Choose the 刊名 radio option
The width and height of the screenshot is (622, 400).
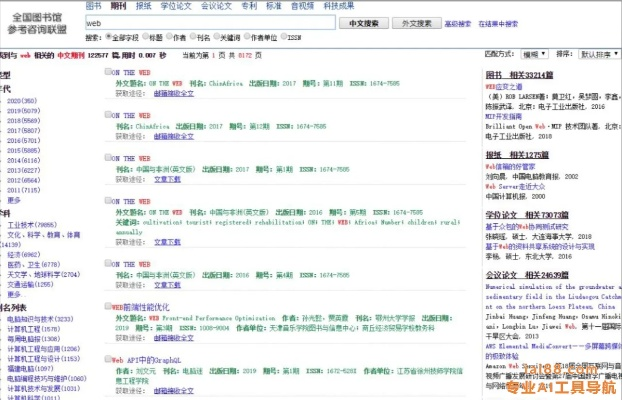pos(193,36)
